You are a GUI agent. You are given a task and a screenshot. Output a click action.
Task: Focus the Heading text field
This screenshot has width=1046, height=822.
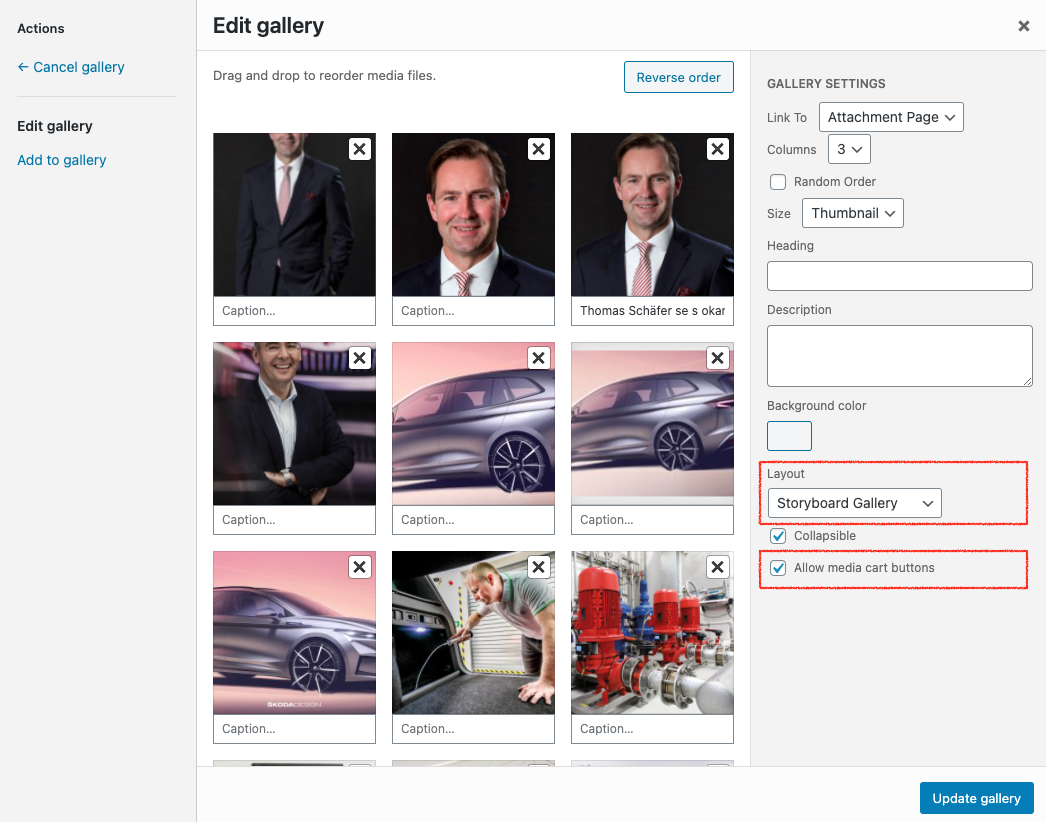tap(899, 276)
